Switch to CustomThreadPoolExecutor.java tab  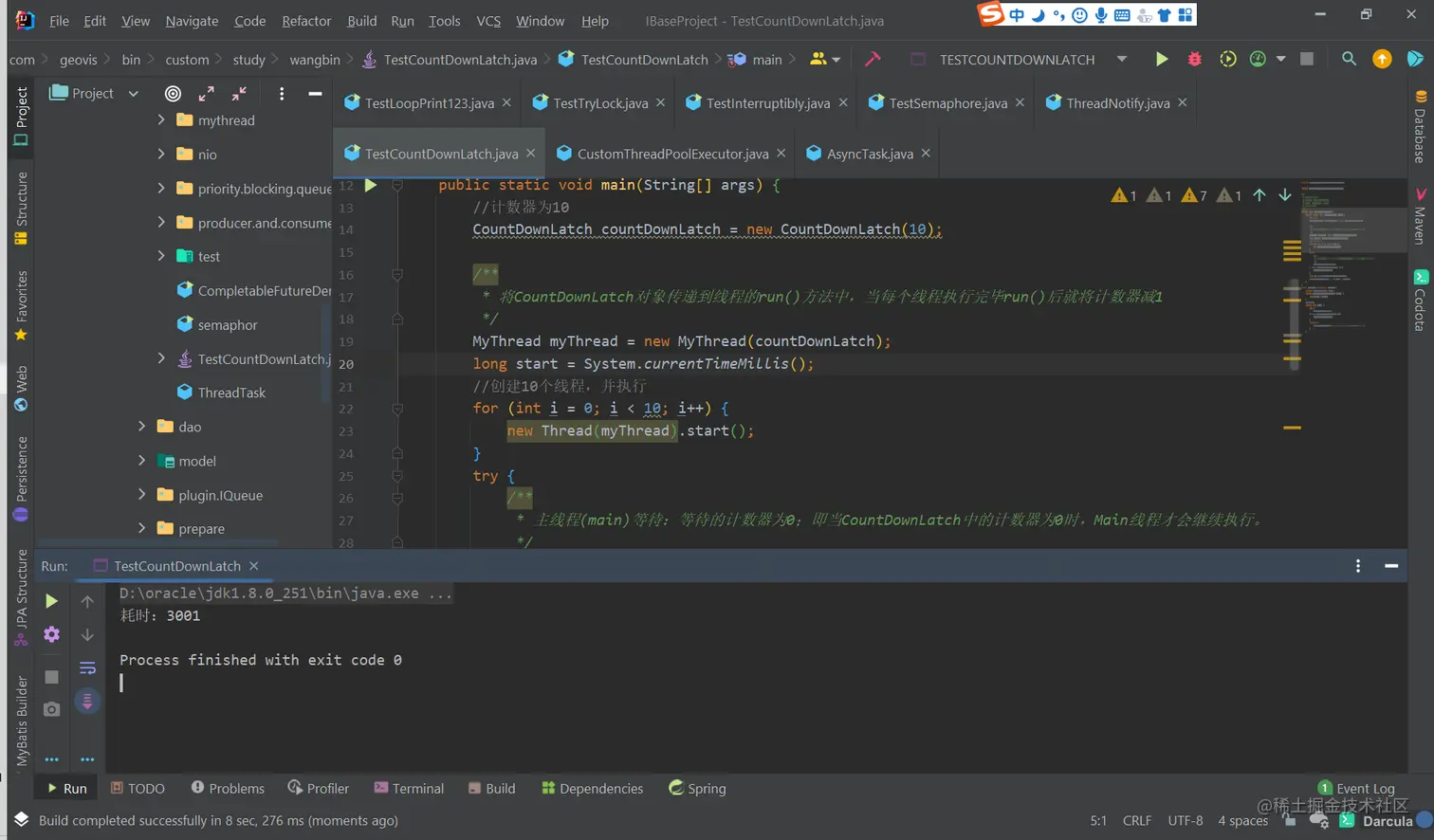click(672, 154)
